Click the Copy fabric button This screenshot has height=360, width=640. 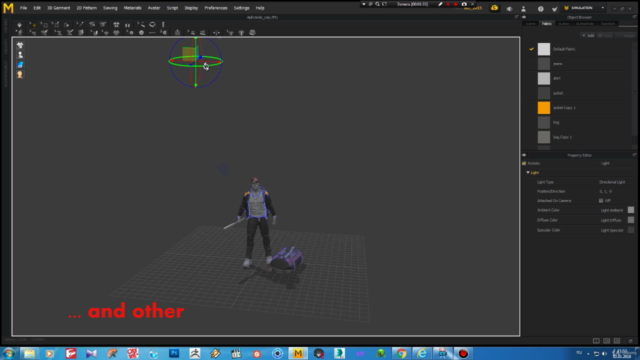(605, 36)
